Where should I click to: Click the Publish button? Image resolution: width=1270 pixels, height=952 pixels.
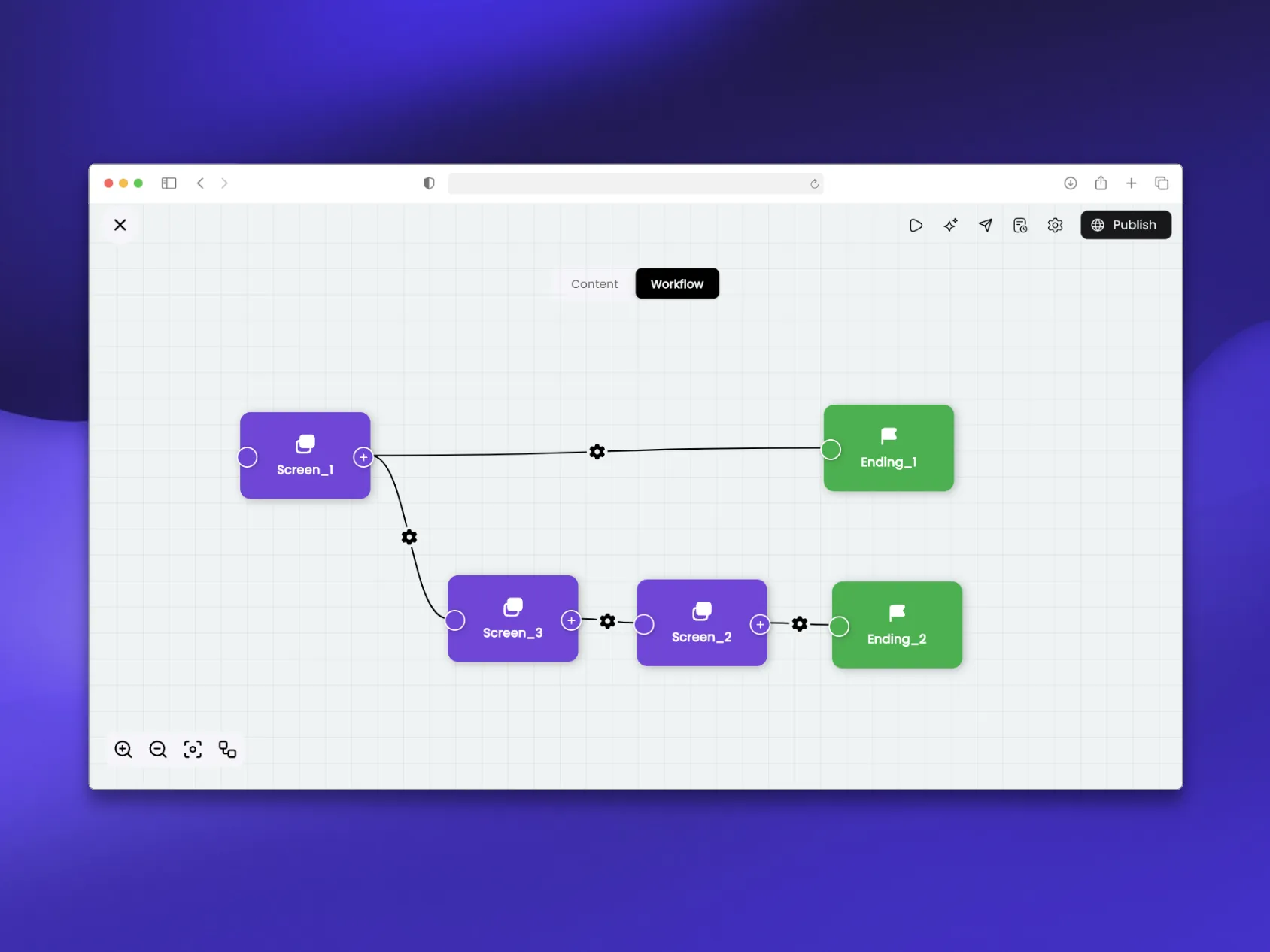point(1126,225)
